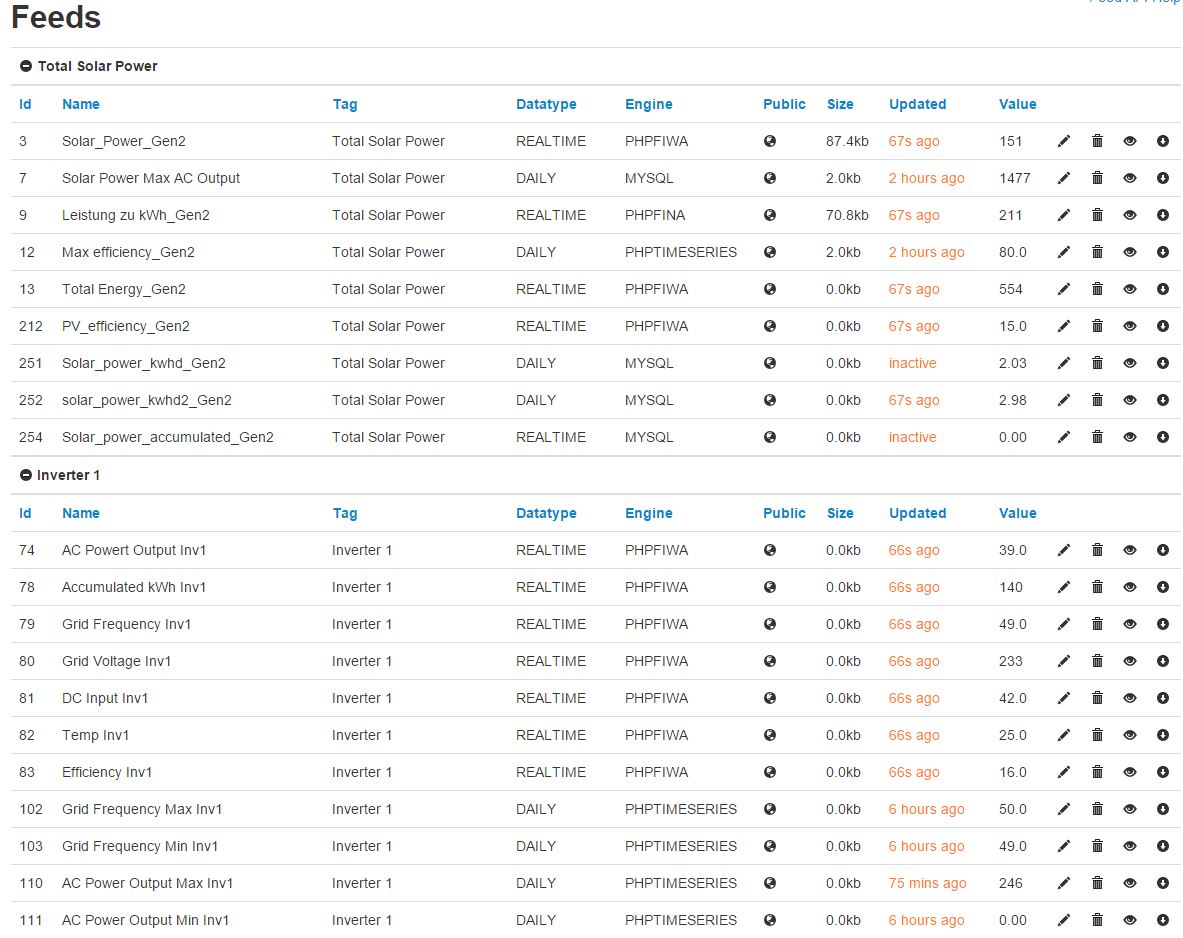Download the Leistung zu kWh_Gen2 feed data
The width and height of the screenshot is (1183, 938).
pos(1163,215)
